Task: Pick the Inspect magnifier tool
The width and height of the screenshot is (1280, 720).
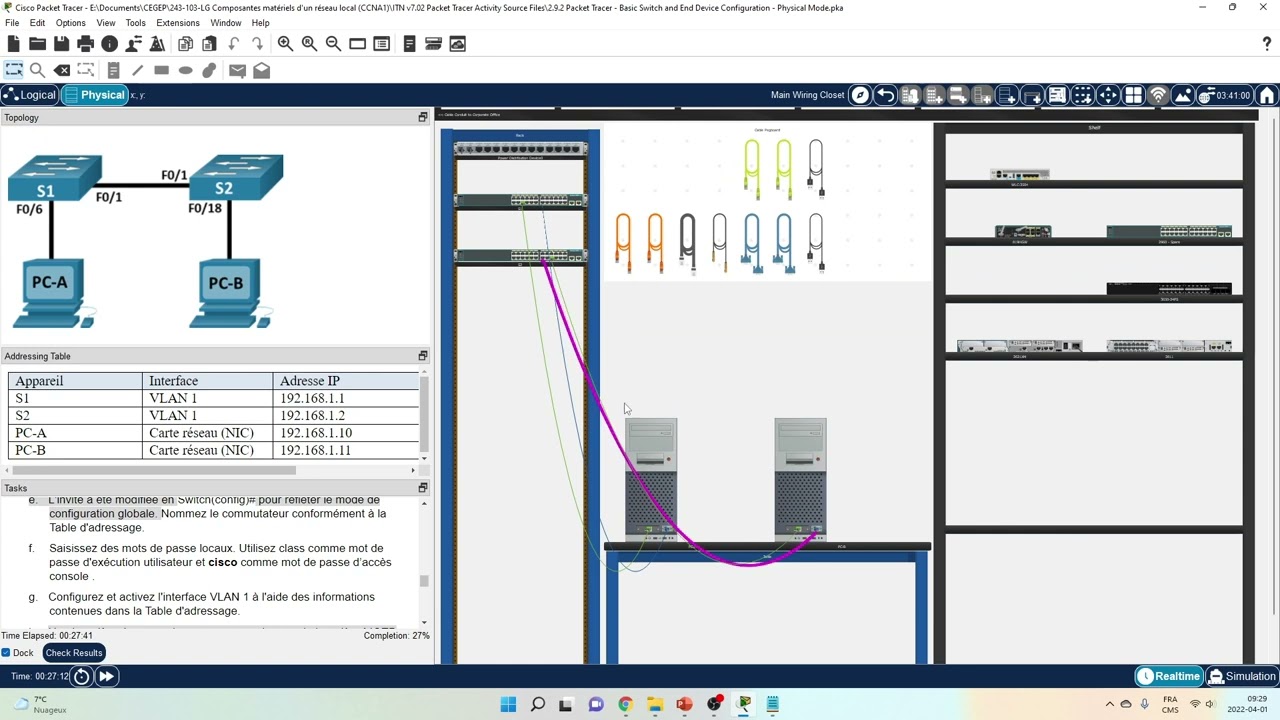Action: pyautogui.click(x=37, y=70)
